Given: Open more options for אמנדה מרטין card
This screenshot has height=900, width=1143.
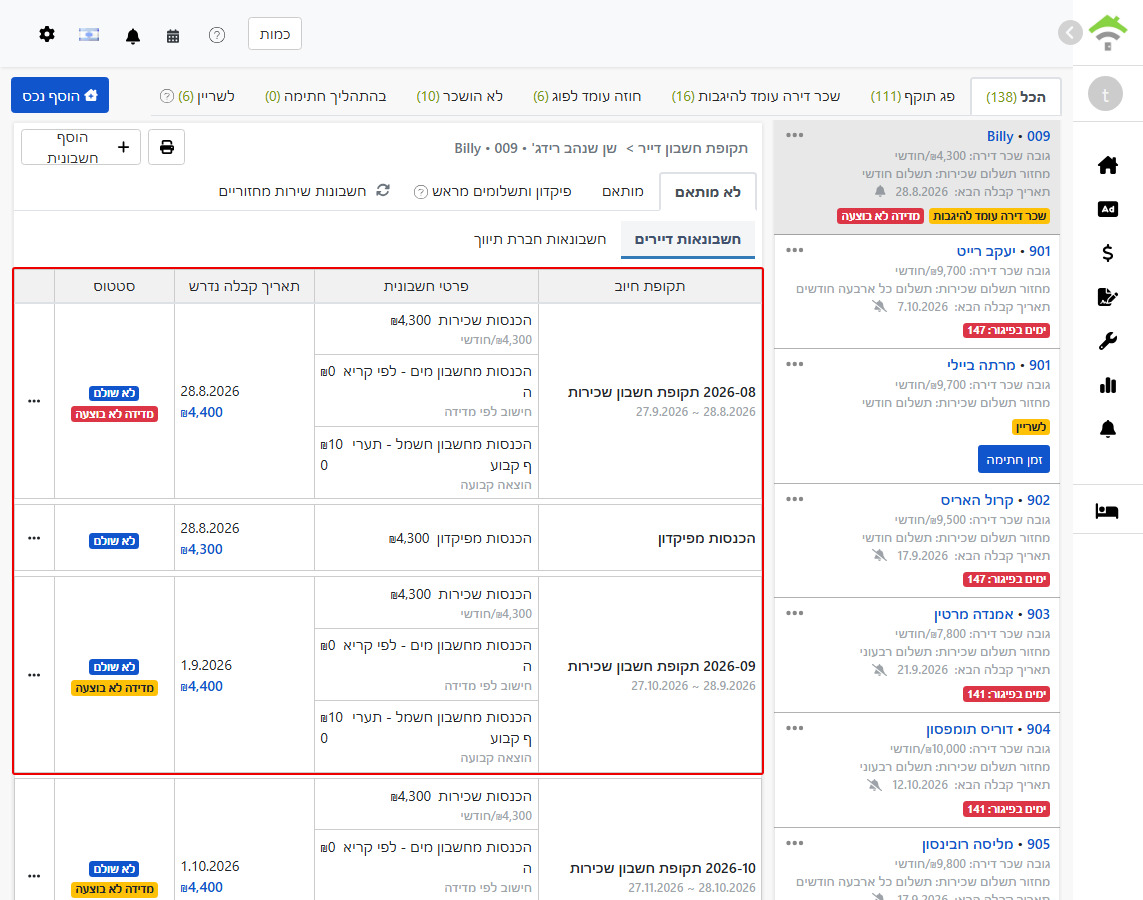Looking at the screenshot, I should point(795,614).
